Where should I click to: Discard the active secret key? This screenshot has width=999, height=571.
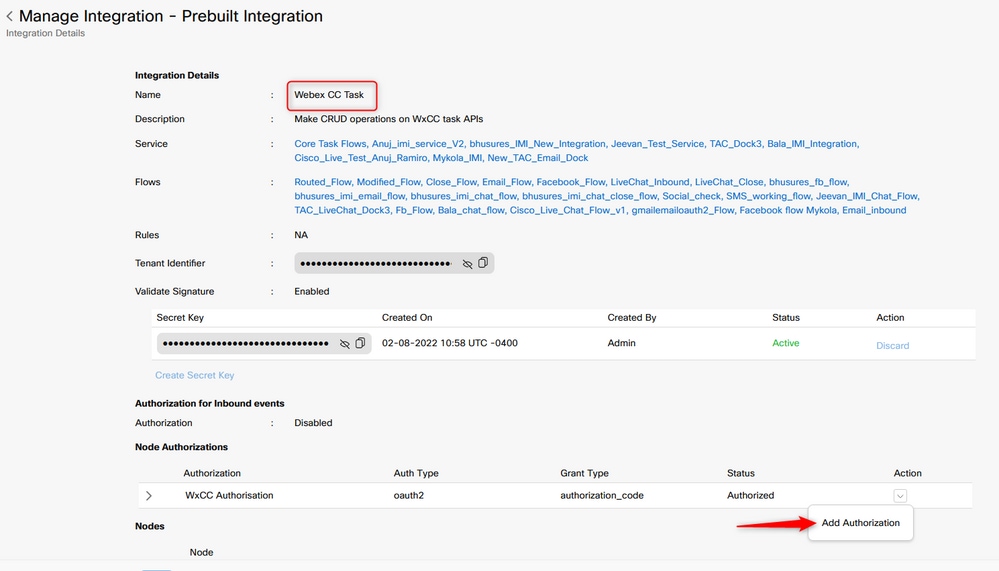[892, 345]
